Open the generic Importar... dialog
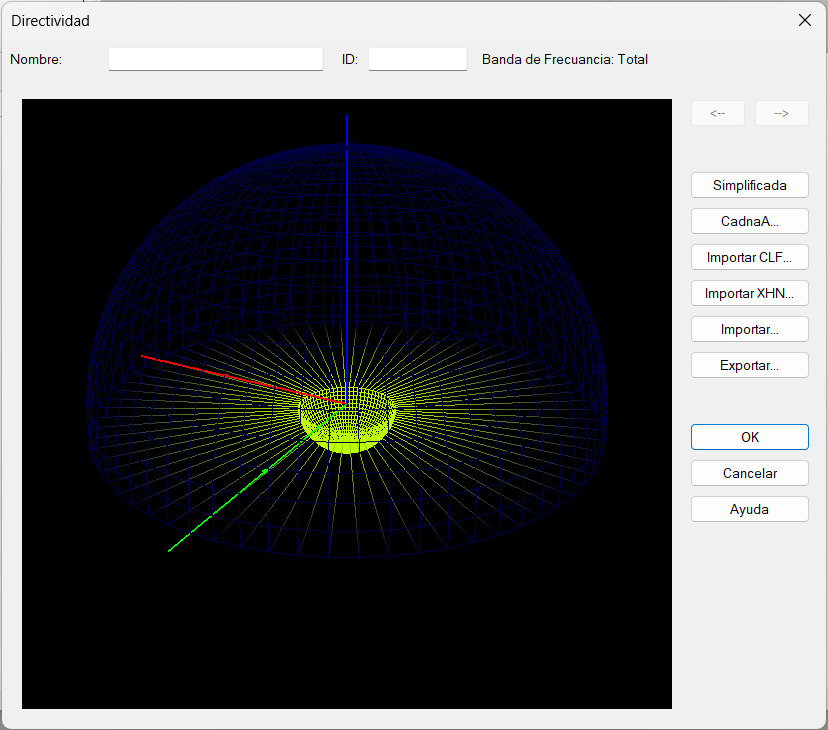Viewport: 828px width, 730px height. click(x=749, y=329)
